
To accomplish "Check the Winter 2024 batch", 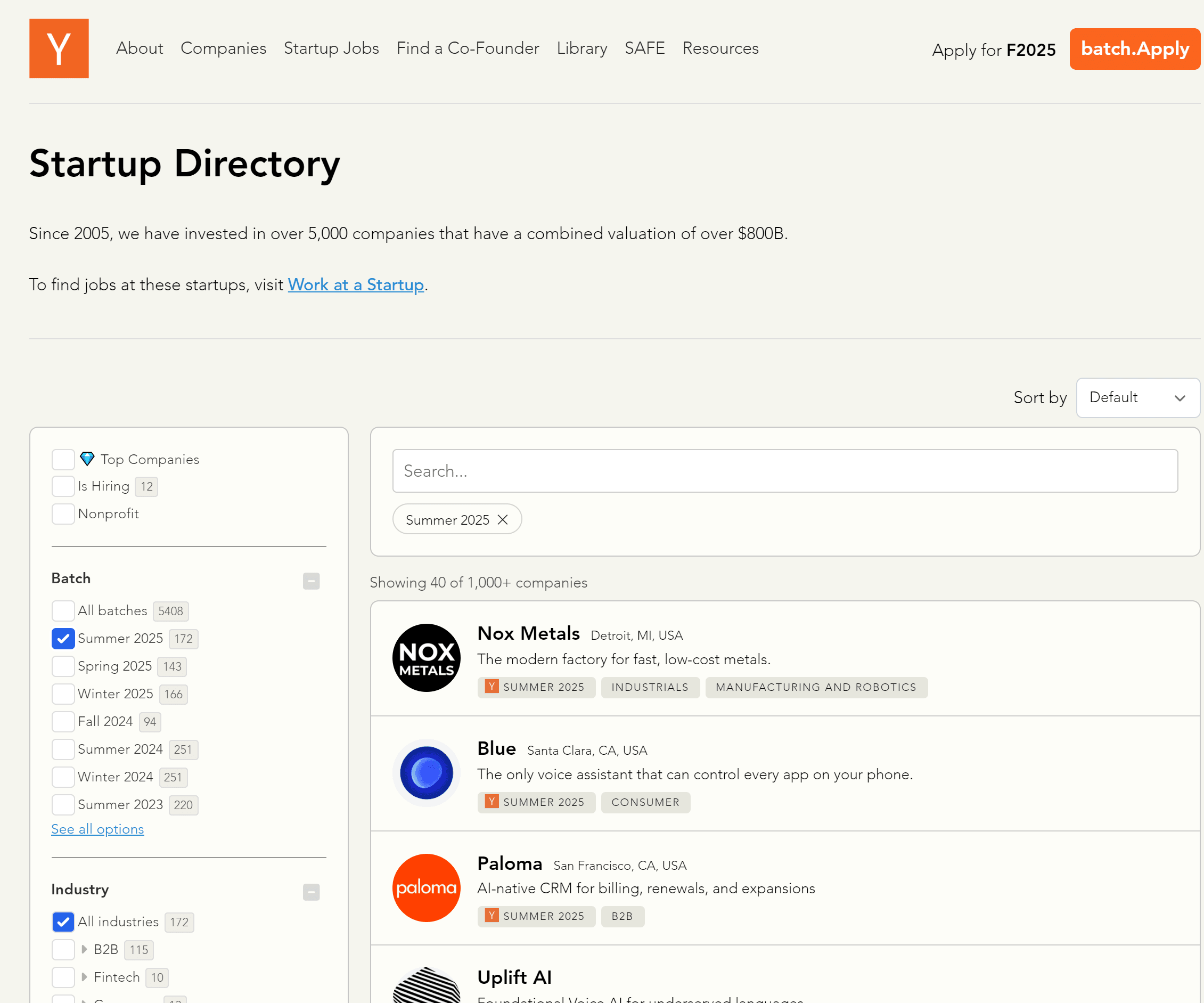I will [63, 777].
